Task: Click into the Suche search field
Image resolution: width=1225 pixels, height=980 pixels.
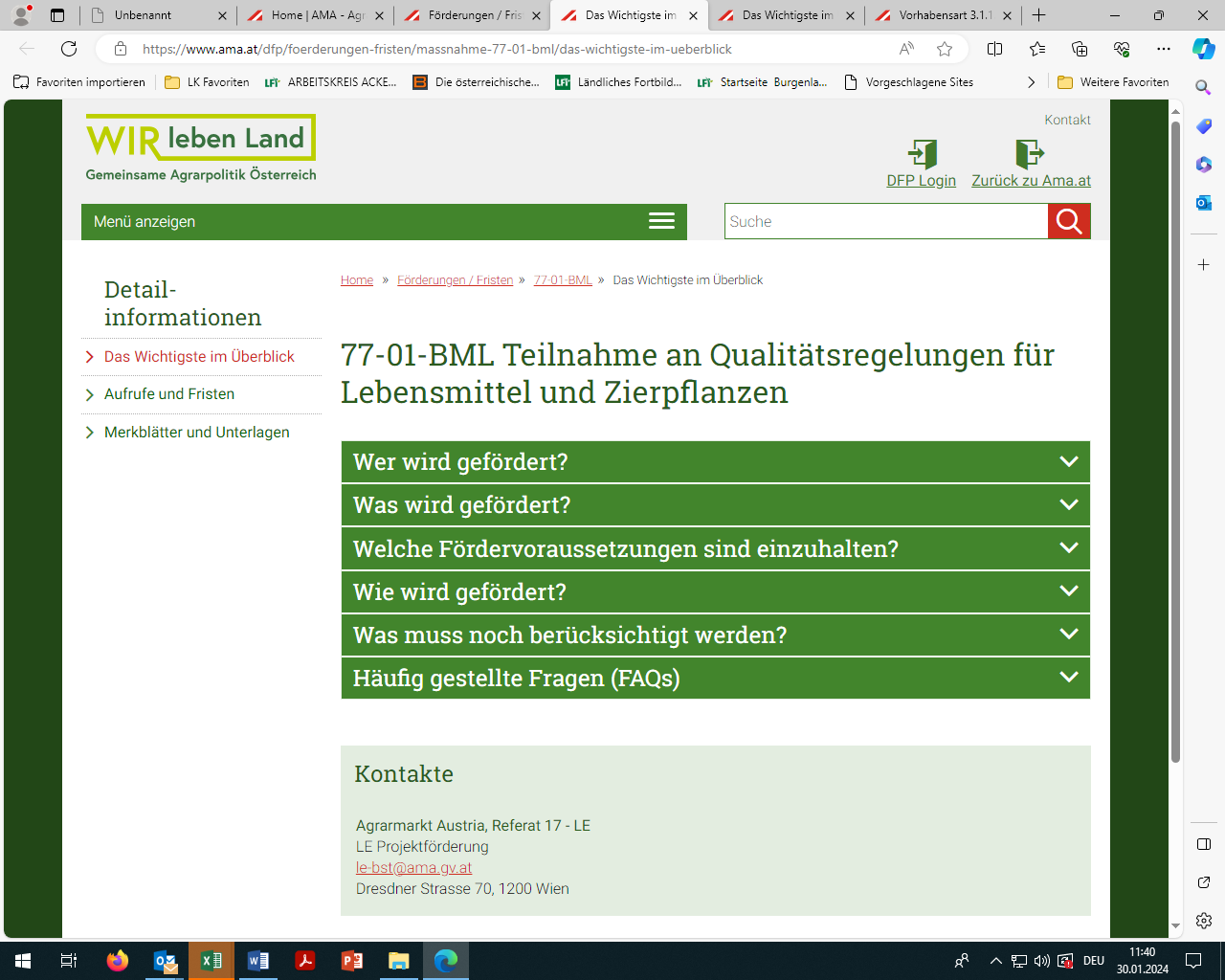Action: click(x=885, y=222)
